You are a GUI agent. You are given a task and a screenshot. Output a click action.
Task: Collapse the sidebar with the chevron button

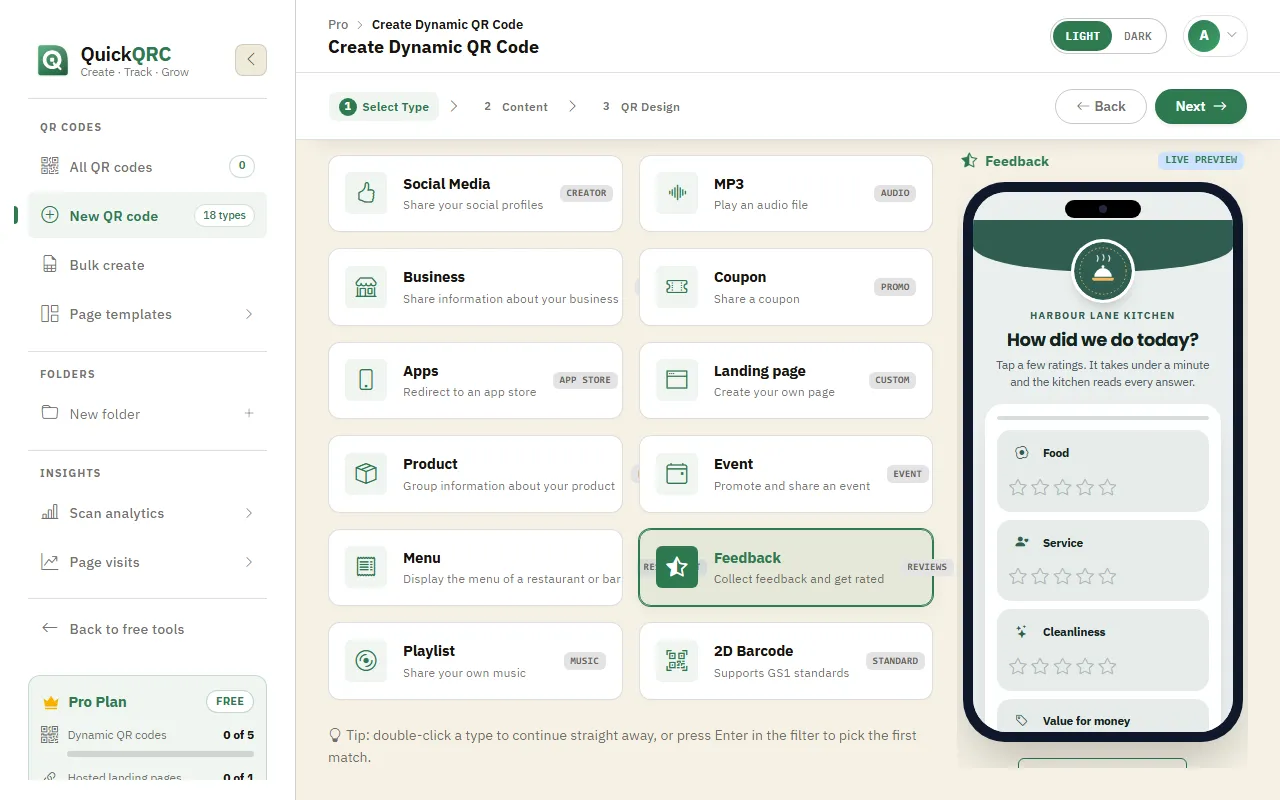(251, 60)
